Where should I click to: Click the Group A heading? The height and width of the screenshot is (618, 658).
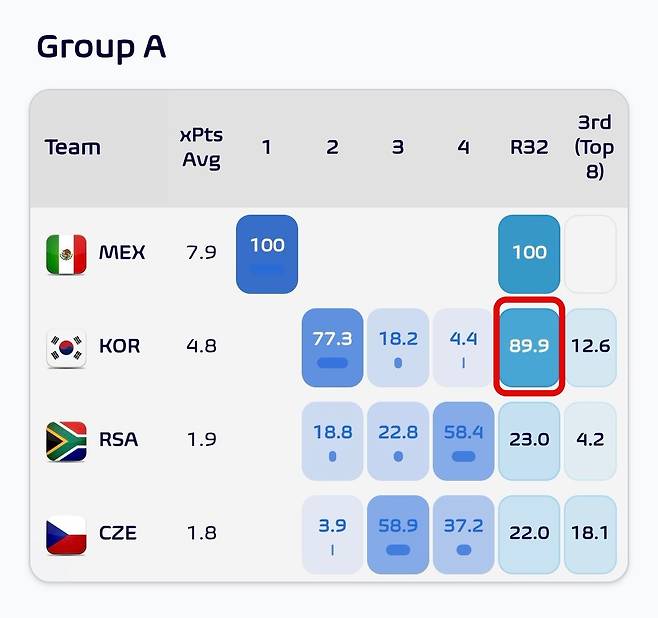click(102, 47)
